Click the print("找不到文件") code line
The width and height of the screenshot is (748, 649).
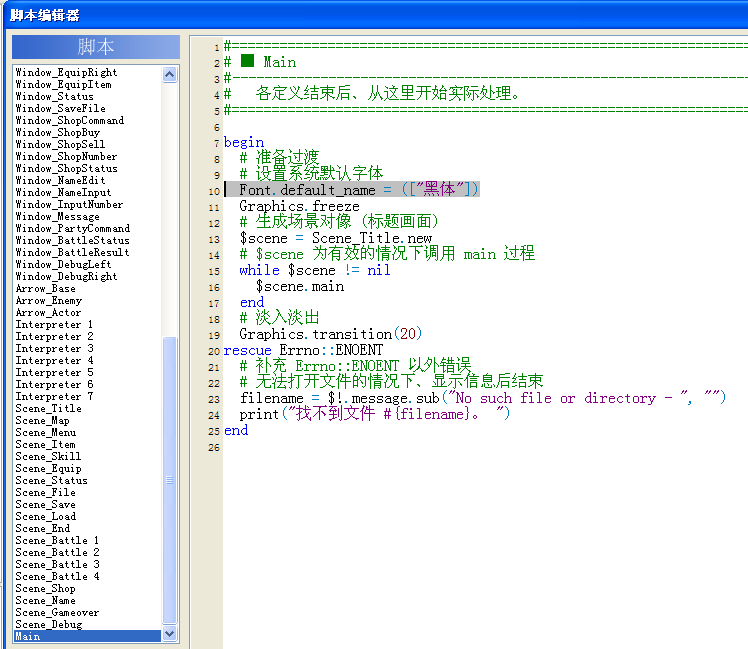tap(374, 414)
